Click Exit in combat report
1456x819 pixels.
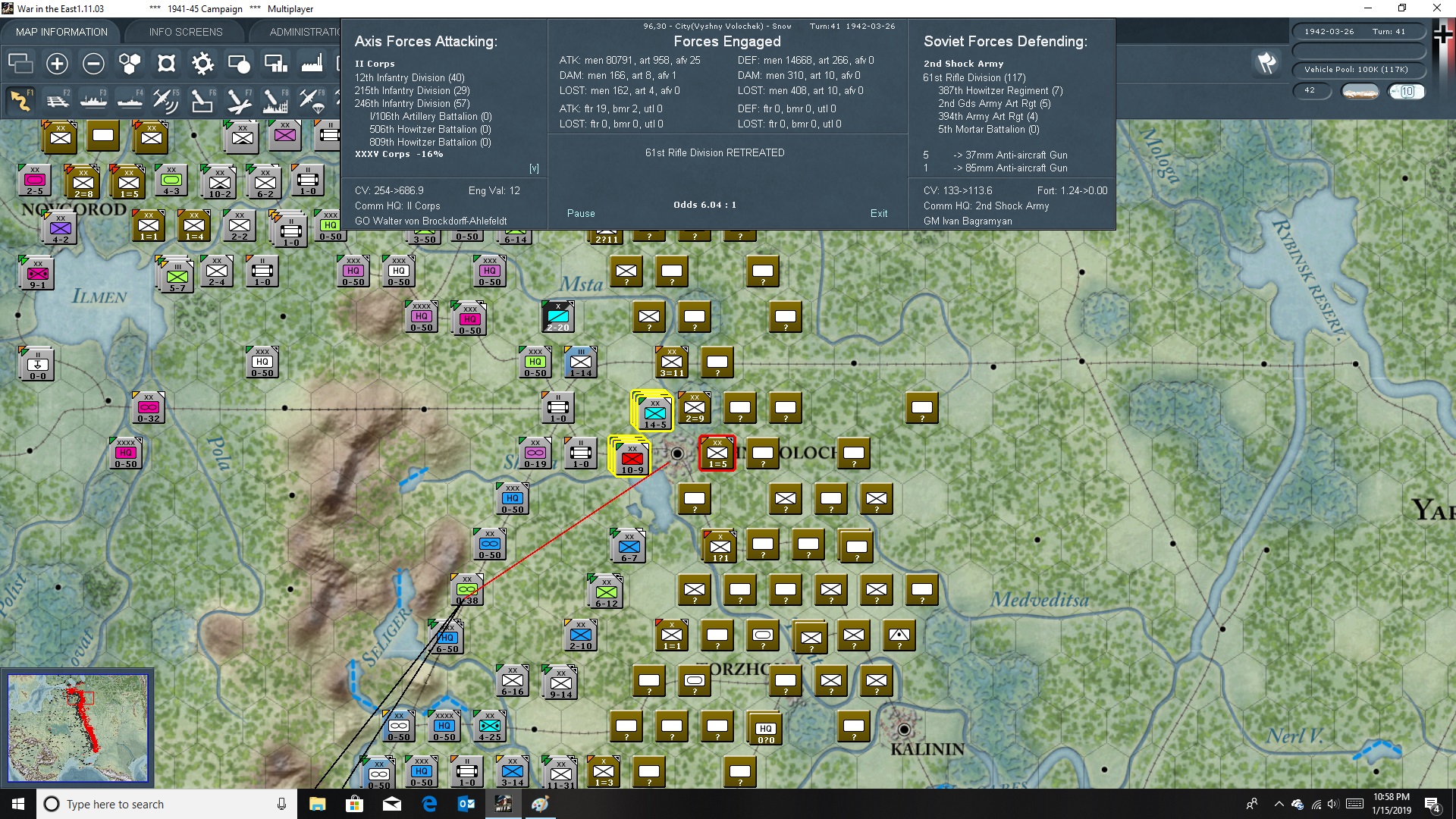pos(879,214)
